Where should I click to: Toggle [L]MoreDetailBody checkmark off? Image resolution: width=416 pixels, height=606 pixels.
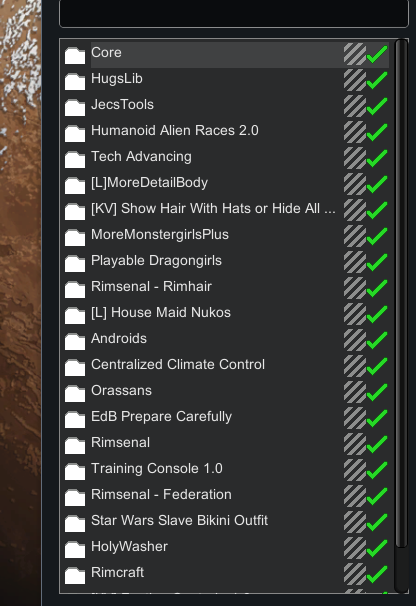point(377,184)
